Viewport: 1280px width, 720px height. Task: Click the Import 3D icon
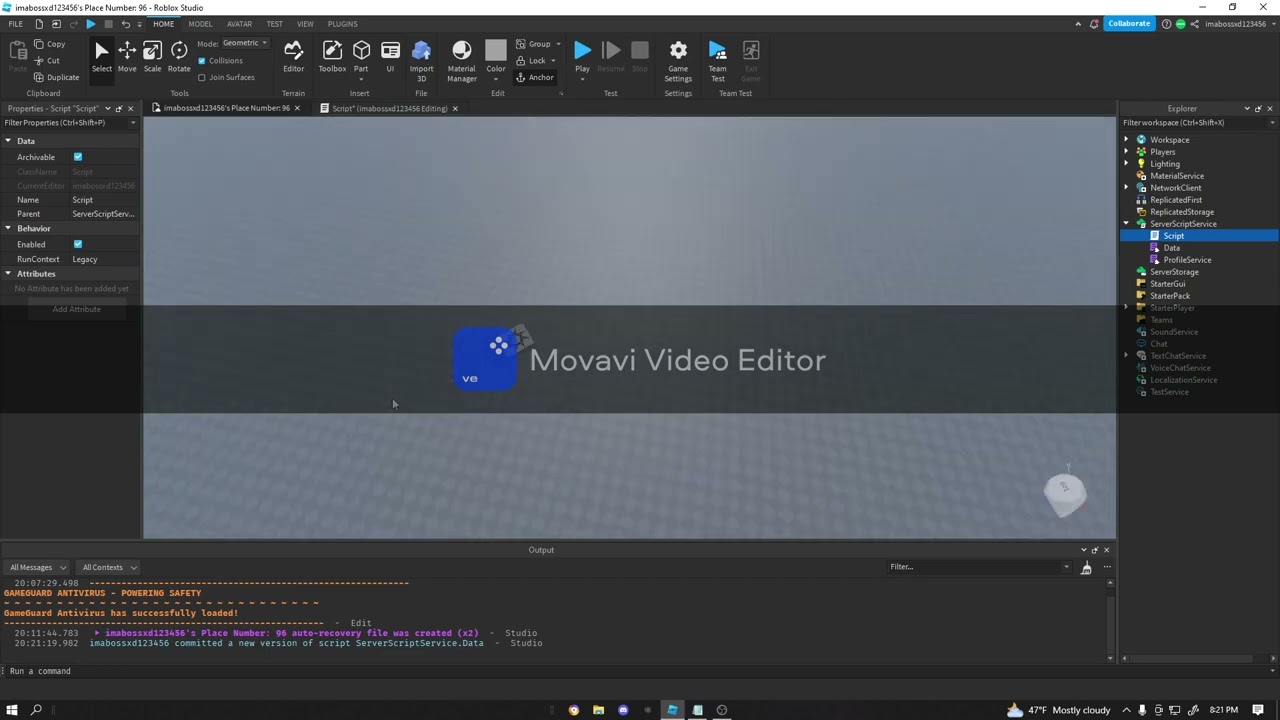[421, 56]
